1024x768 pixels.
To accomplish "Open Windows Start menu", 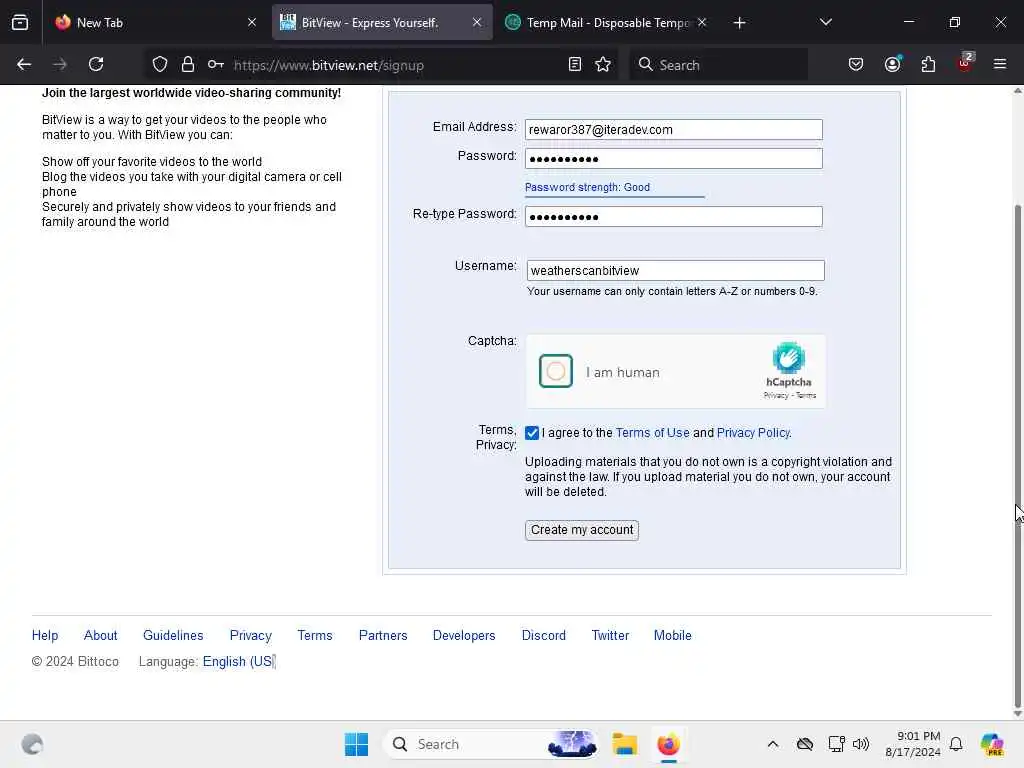I will click(357, 744).
